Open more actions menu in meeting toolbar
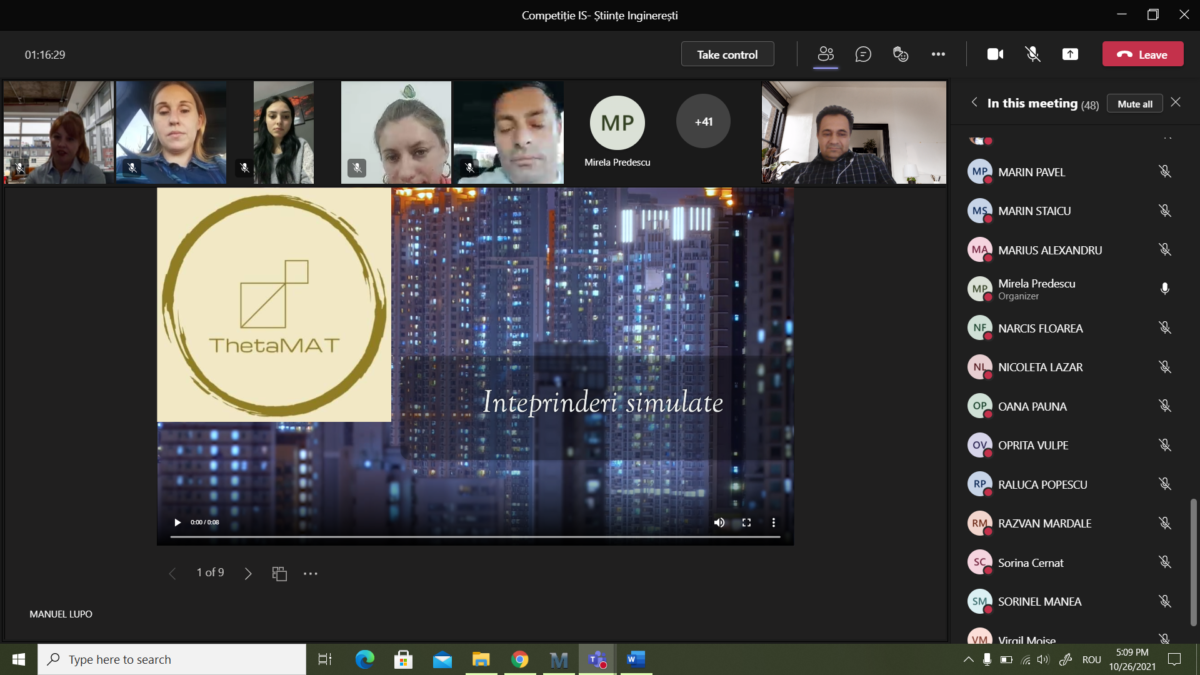1200x675 pixels. pyautogui.click(x=938, y=54)
